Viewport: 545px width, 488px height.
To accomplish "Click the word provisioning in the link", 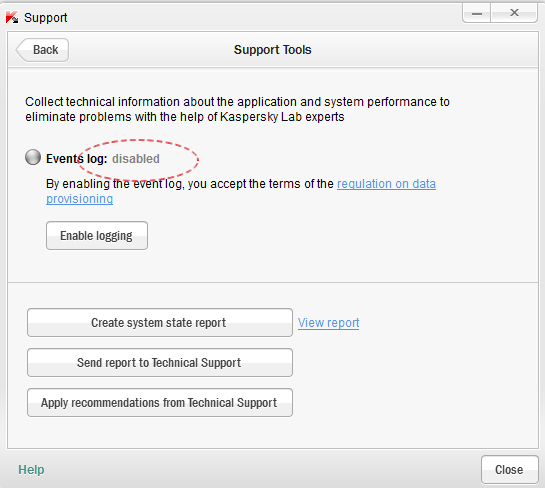I will pyautogui.click(x=80, y=199).
